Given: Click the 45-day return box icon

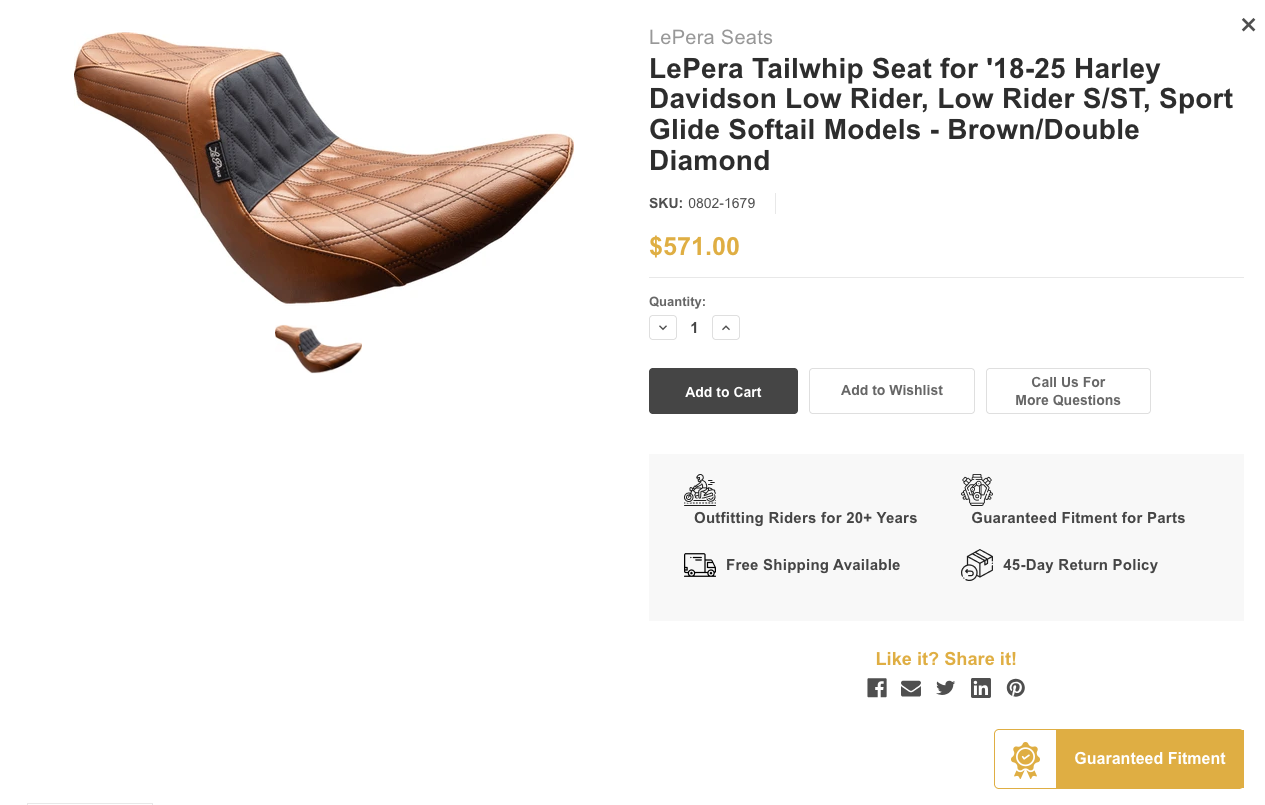Looking at the screenshot, I should click(977, 565).
